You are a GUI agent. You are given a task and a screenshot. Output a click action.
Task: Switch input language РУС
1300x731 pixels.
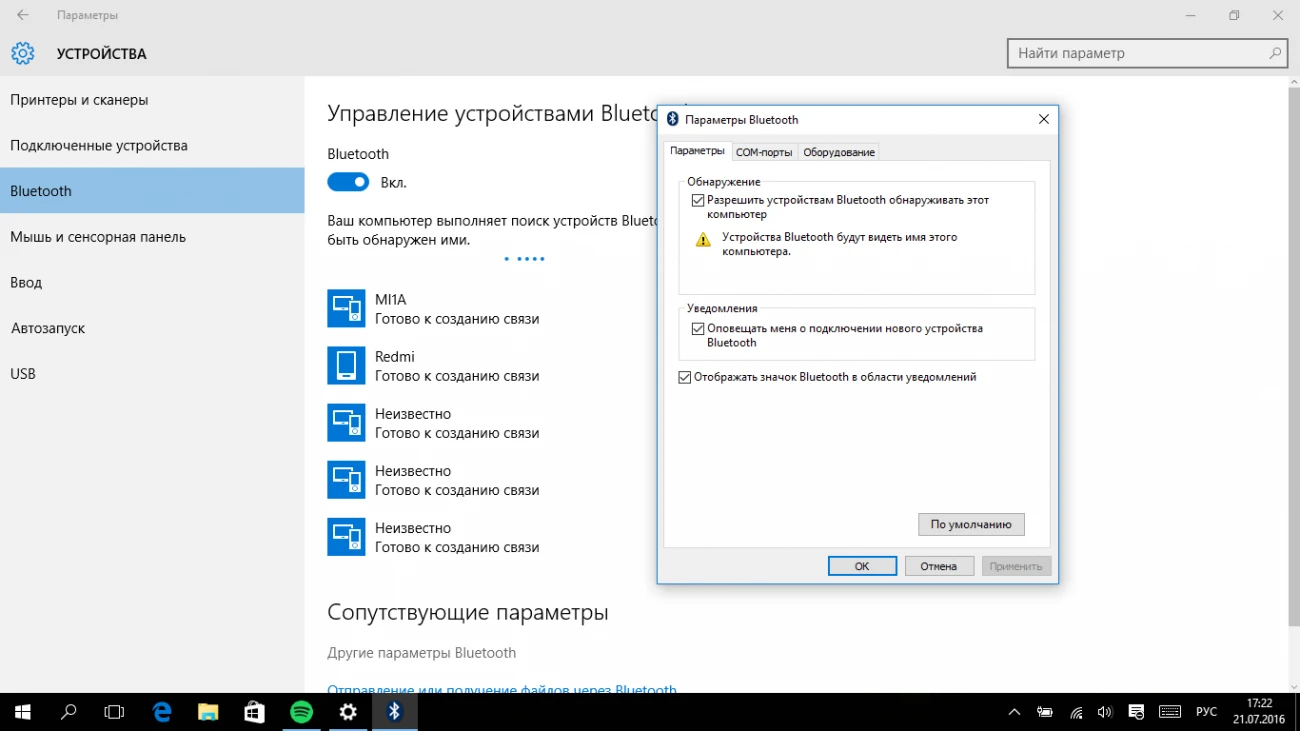(x=1206, y=712)
